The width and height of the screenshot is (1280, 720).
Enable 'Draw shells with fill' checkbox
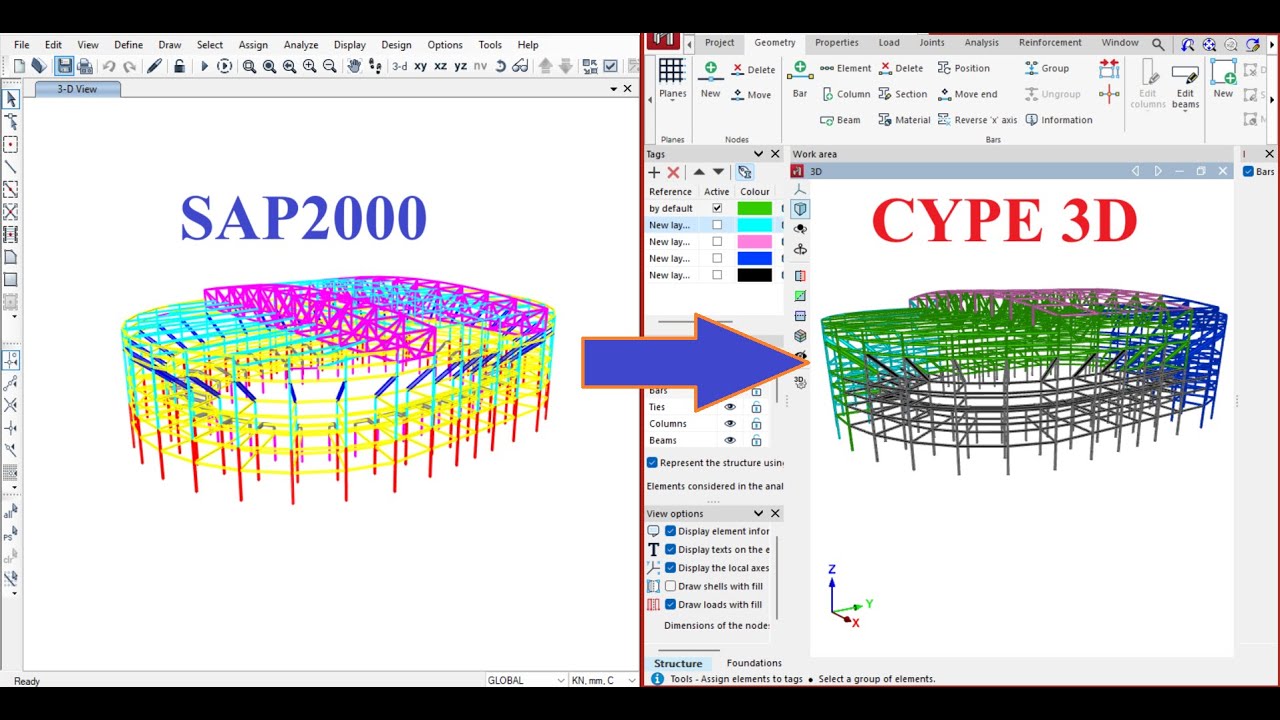click(x=671, y=586)
